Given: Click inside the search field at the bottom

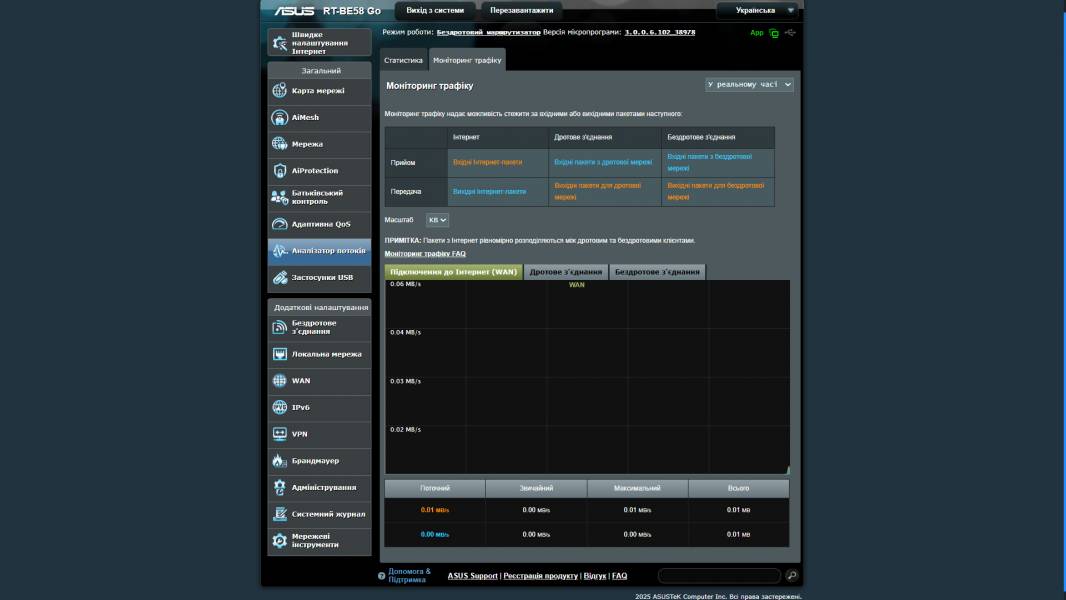Looking at the screenshot, I should [716, 575].
